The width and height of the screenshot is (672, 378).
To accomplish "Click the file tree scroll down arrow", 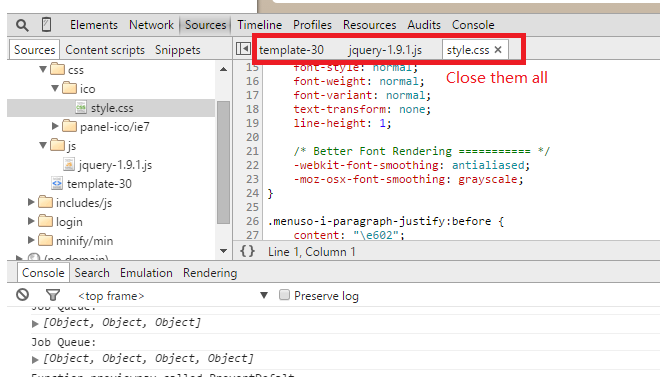I will point(223,251).
